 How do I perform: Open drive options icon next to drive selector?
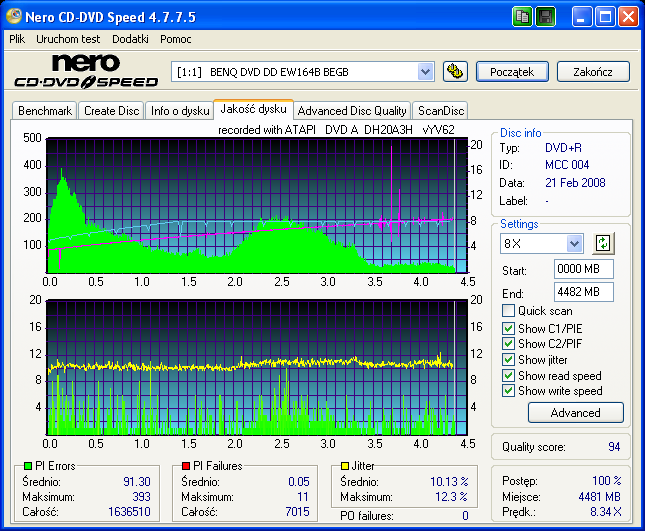click(455, 72)
